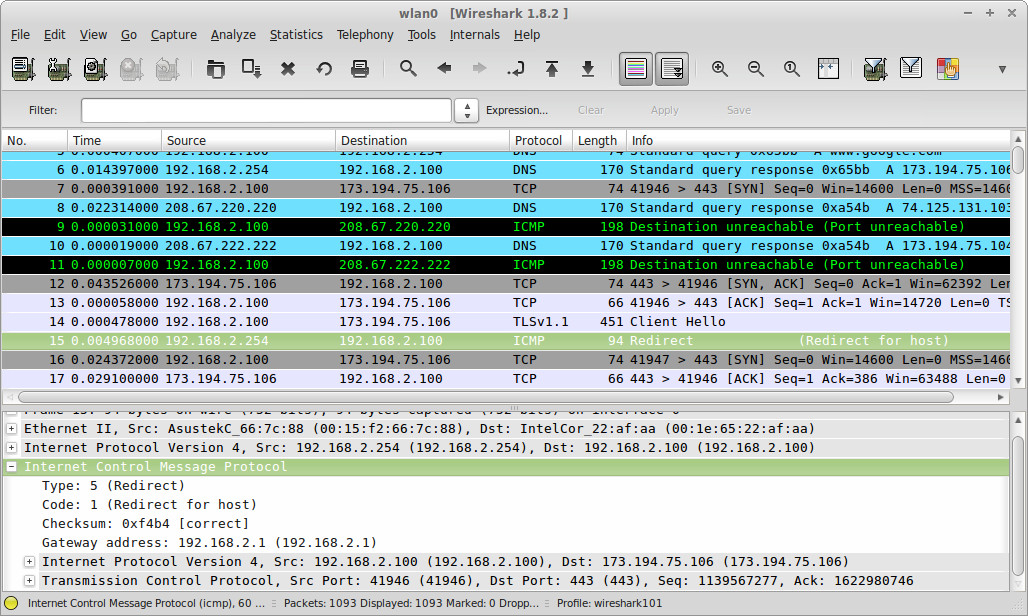
Task: Click the Profile: wireshark101 status entry
Action: [x=609, y=603]
